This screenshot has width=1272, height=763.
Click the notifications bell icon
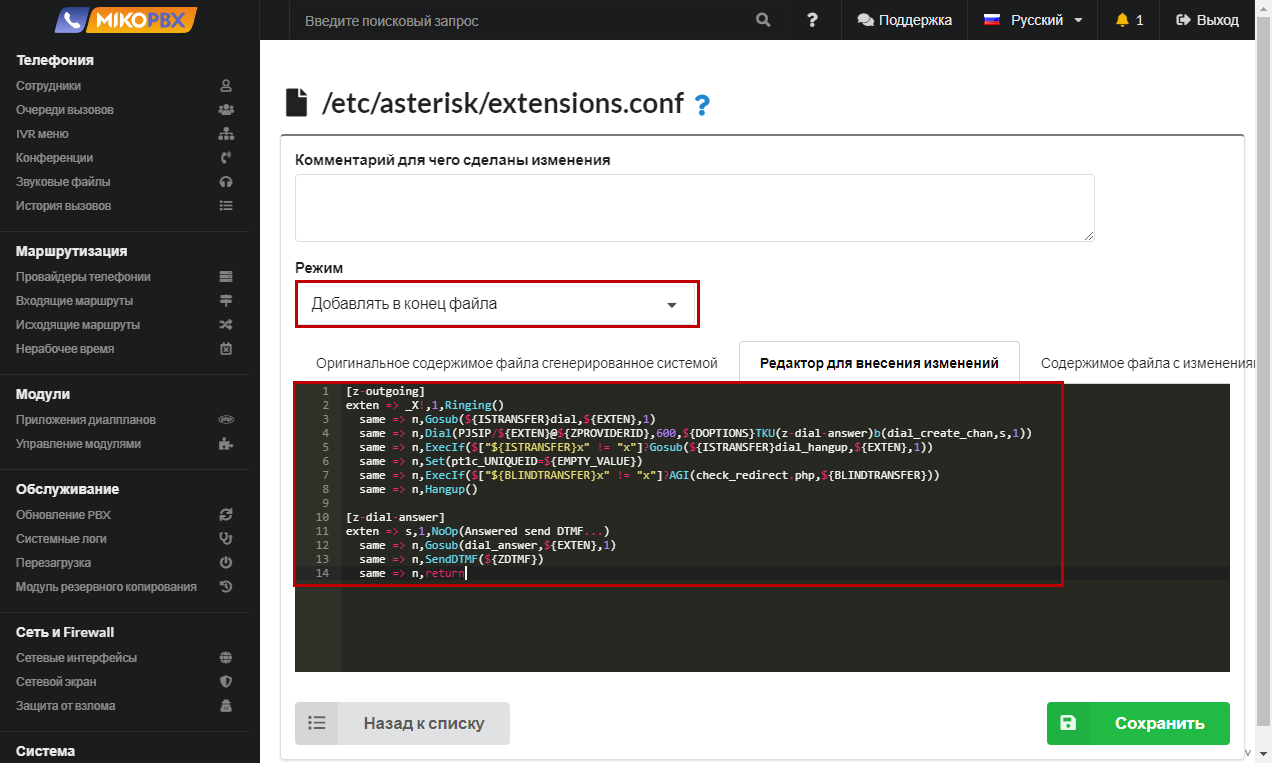click(x=1122, y=20)
